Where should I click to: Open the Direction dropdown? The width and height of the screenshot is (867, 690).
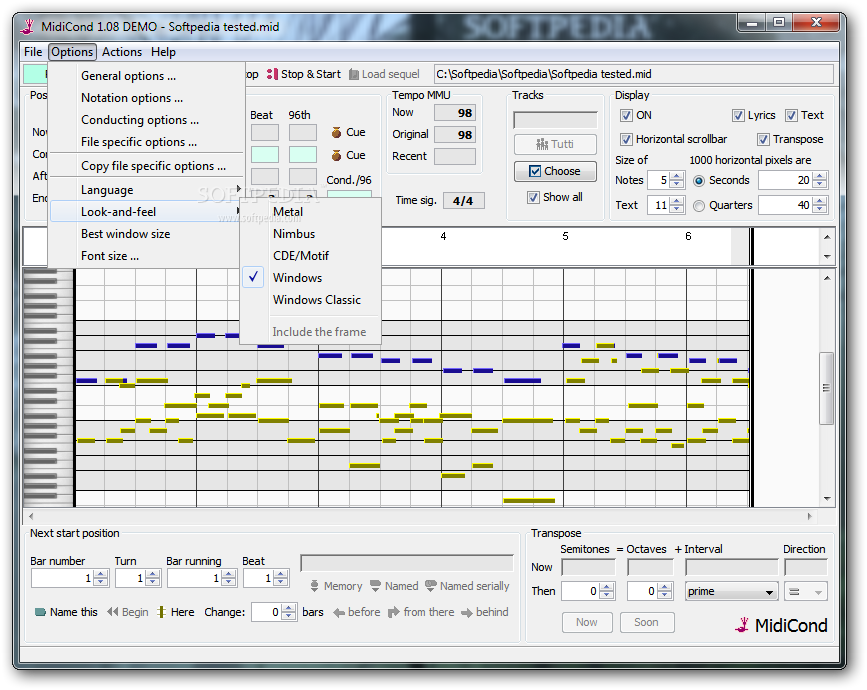tap(806, 592)
